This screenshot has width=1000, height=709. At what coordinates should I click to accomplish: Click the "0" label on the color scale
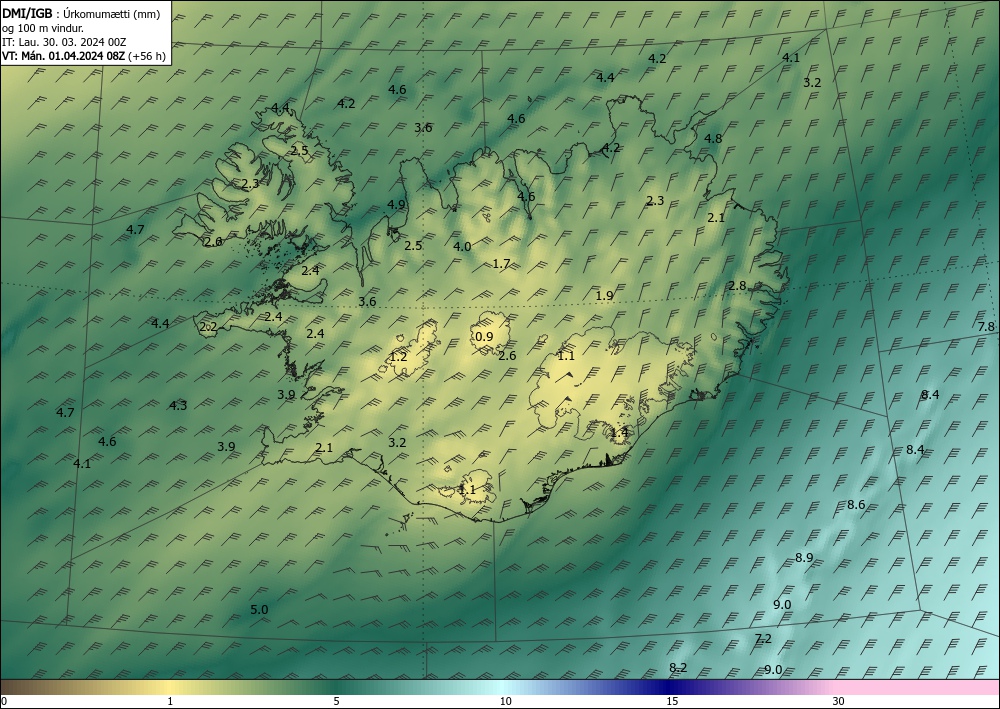(4, 701)
